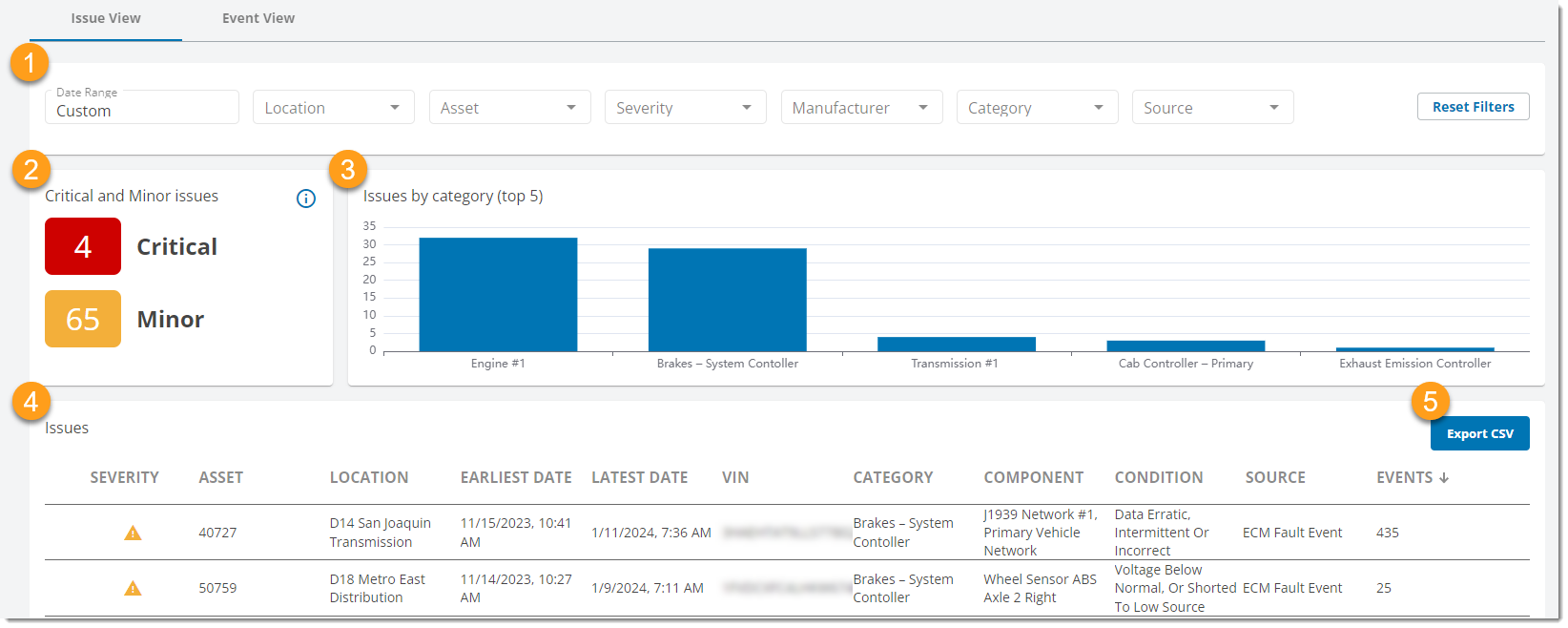Click the orange Minor count tile

(x=83, y=319)
